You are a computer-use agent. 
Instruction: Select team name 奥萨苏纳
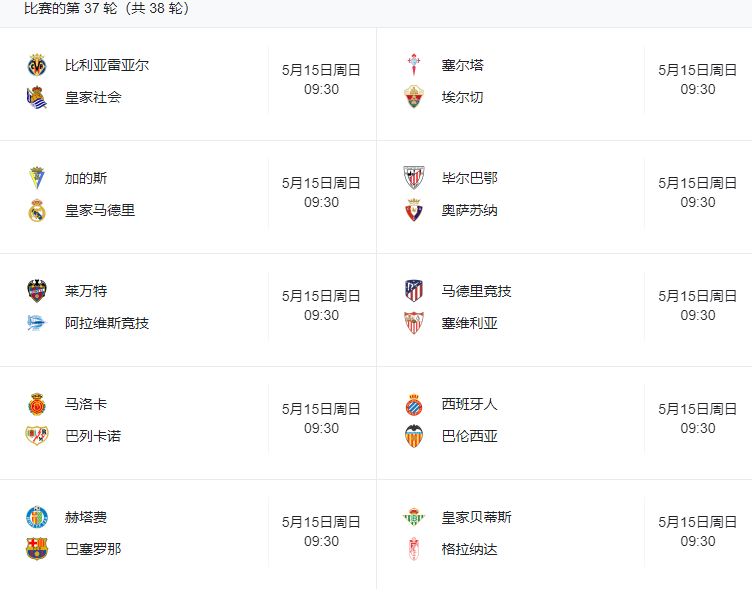click(469, 210)
